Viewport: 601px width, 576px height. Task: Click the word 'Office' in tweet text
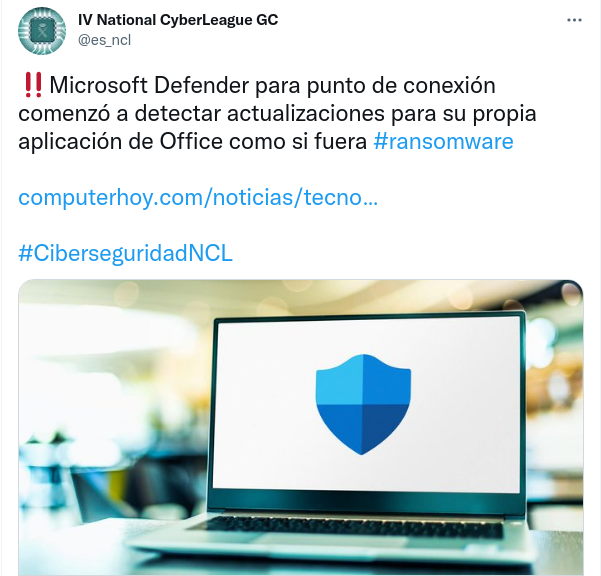point(191,141)
